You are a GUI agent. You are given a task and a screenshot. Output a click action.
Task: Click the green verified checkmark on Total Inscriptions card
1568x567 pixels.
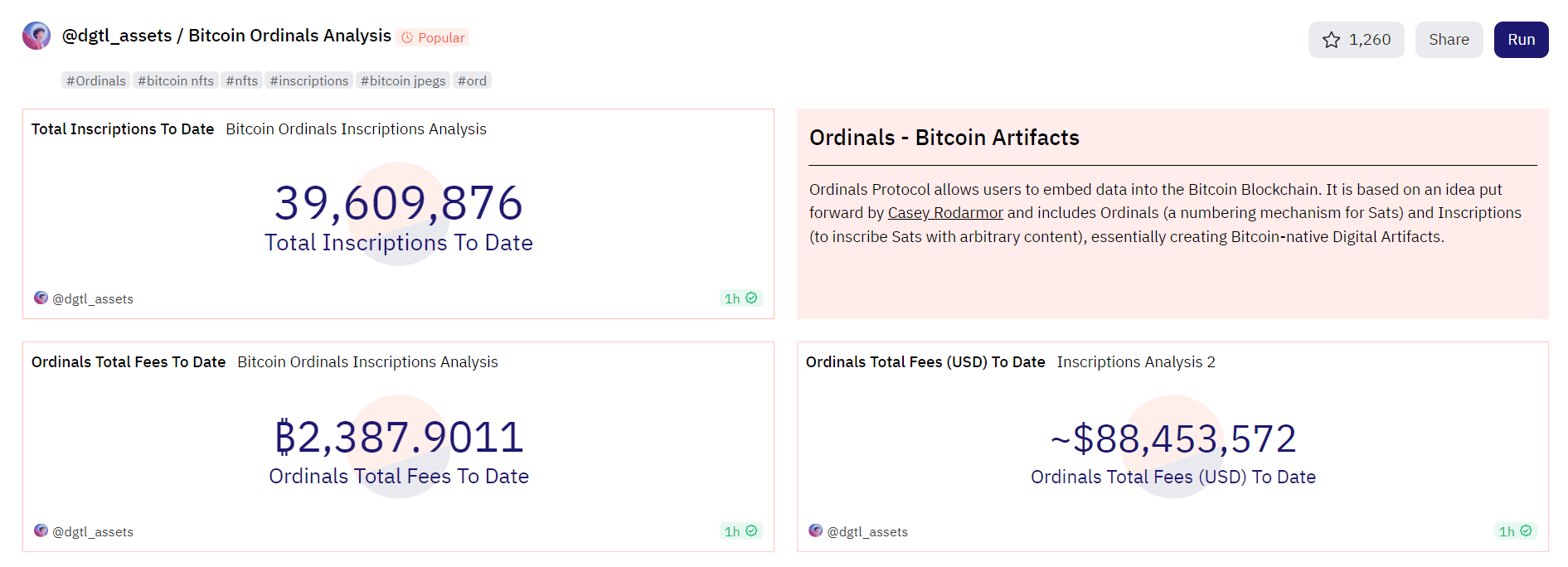point(751,298)
